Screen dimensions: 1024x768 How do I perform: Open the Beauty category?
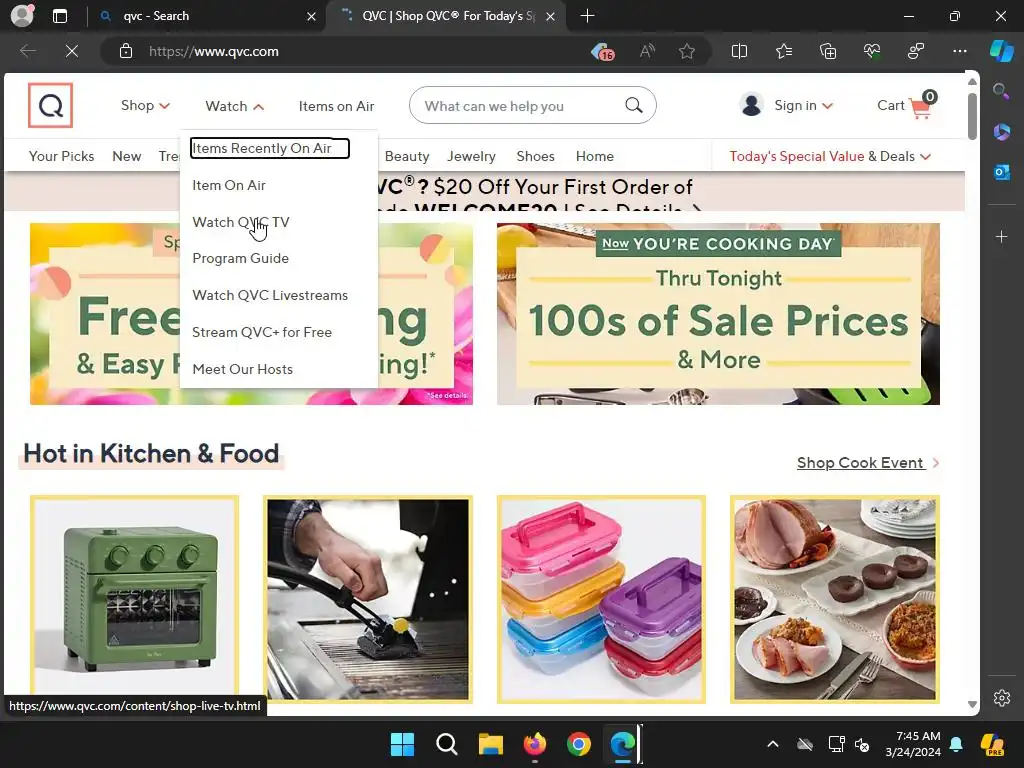click(x=407, y=156)
